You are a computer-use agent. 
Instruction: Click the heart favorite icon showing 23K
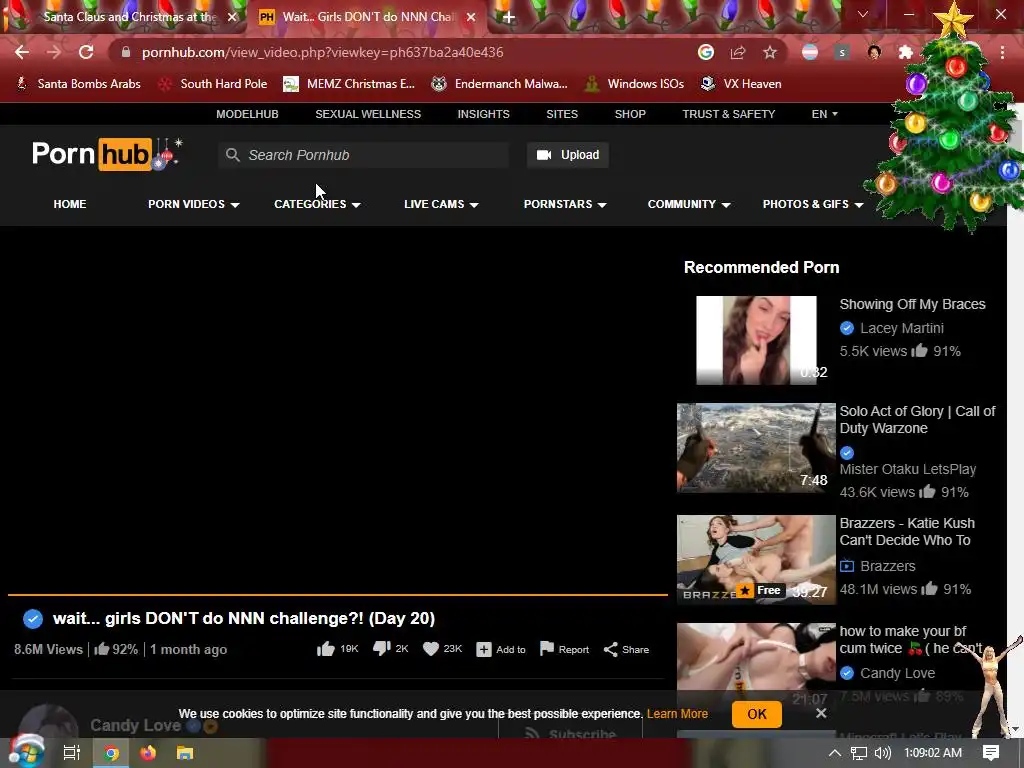[x=431, y=648]
